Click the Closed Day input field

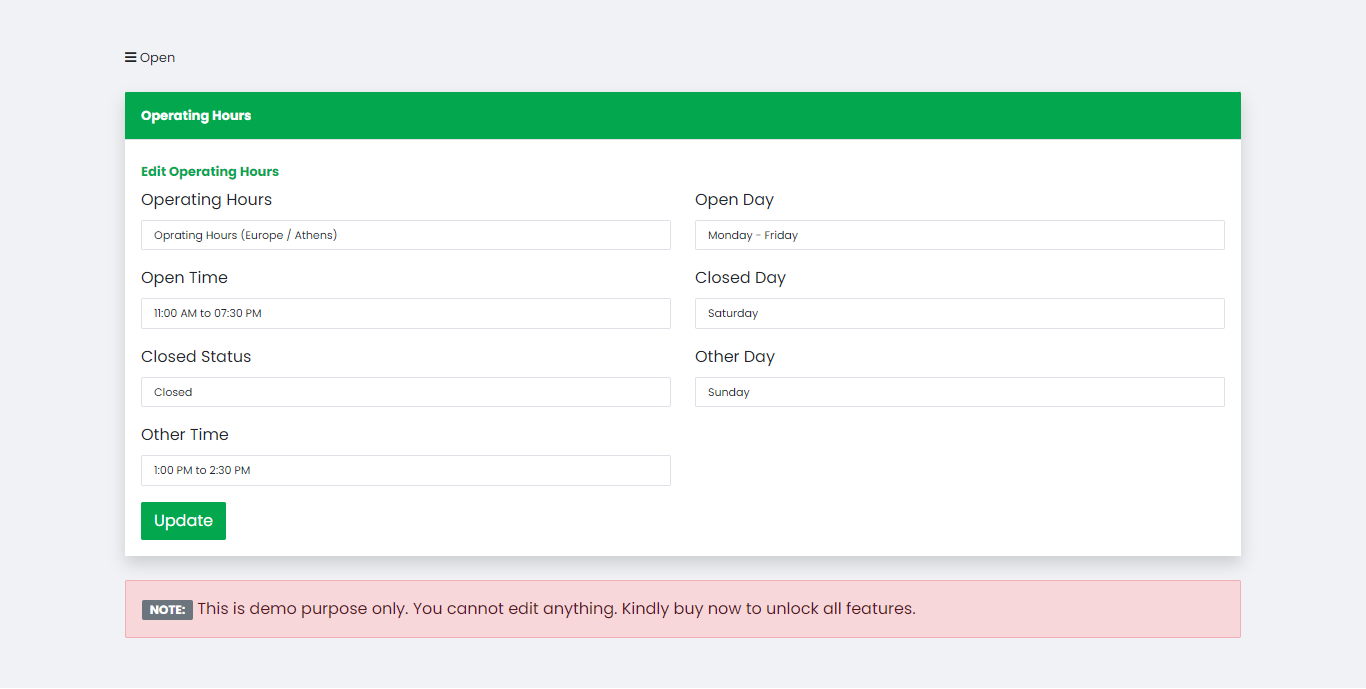[x=959, y=313]
